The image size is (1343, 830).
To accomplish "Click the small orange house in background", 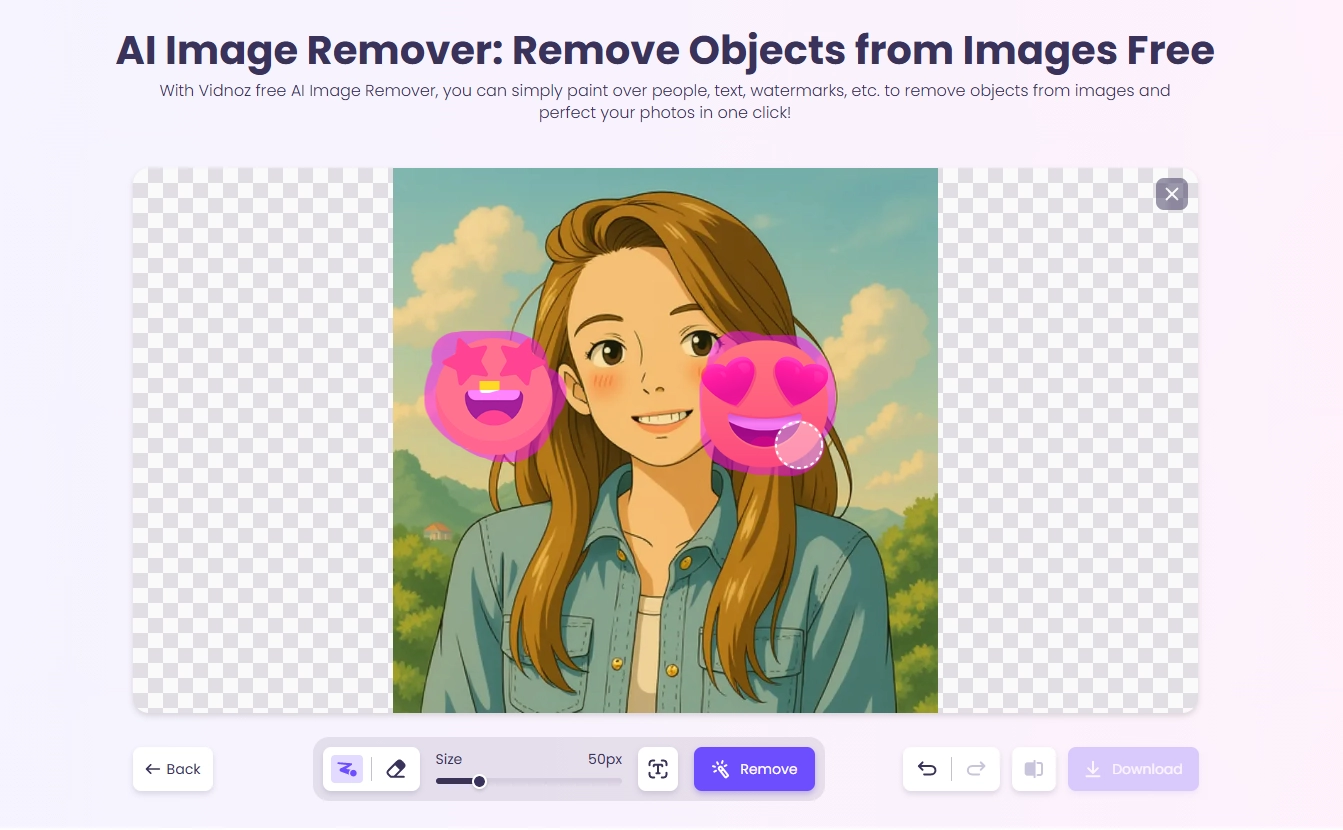I will [437, 531].
